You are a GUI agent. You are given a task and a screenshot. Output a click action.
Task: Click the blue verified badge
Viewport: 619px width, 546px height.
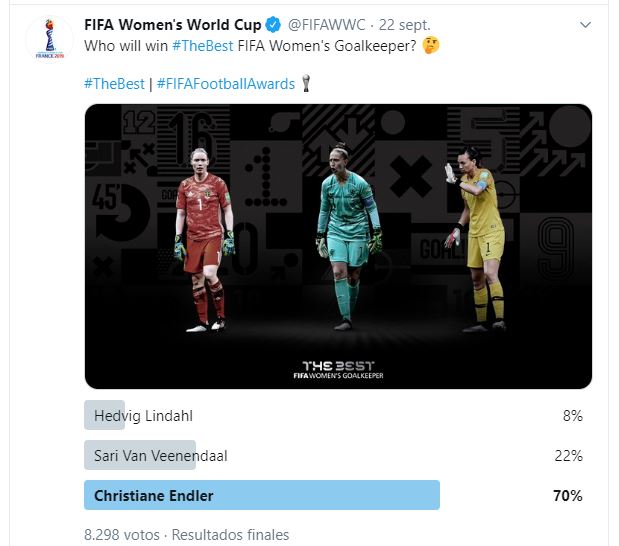click(273, 25)
